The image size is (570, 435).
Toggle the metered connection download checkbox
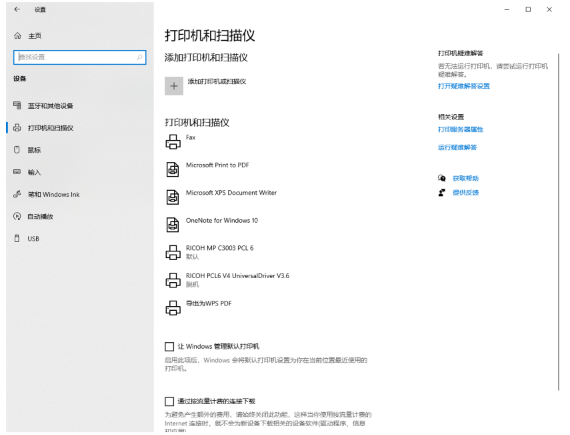[169, 401]
